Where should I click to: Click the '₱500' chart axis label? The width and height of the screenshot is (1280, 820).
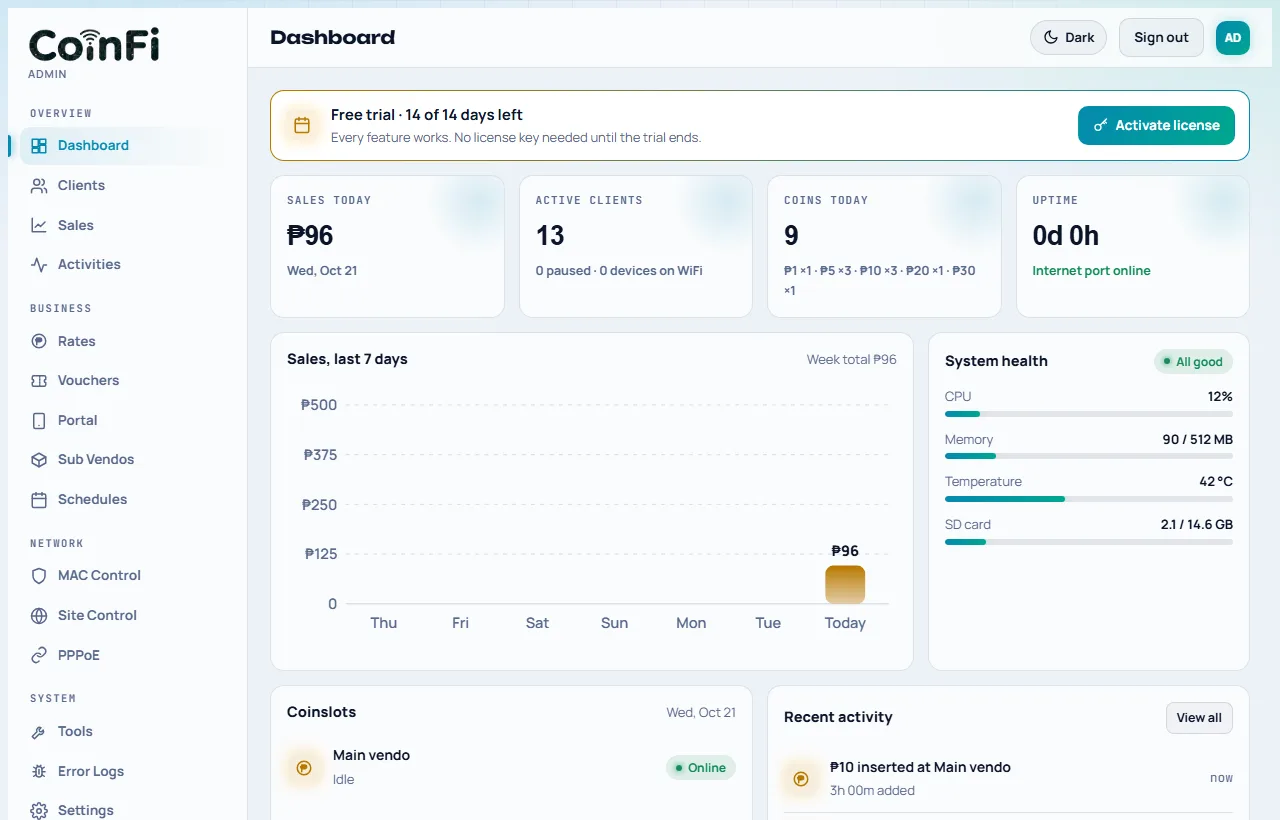pos(319,405)
